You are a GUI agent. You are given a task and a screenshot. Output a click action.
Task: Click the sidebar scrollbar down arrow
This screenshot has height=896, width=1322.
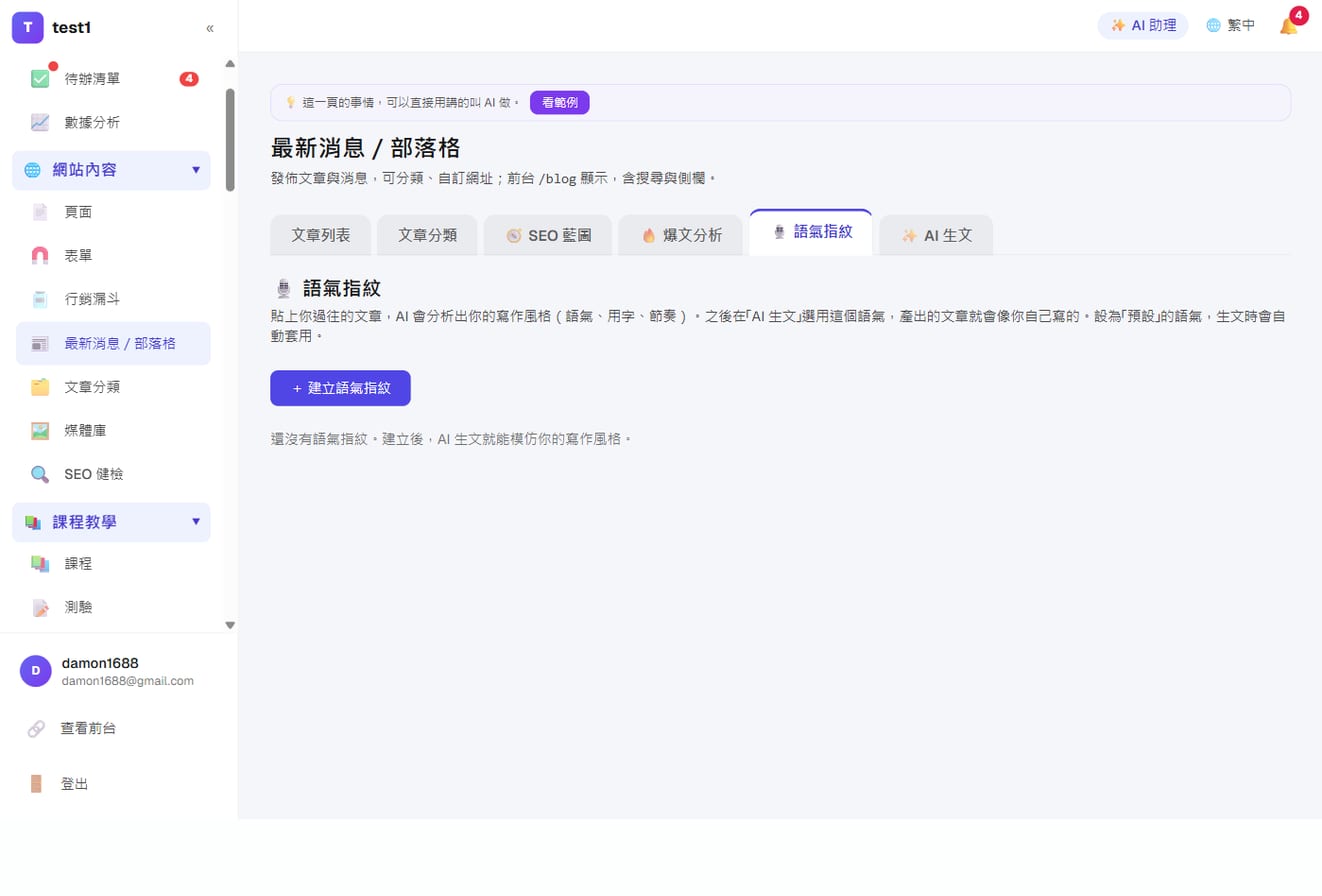pos(230,625)
